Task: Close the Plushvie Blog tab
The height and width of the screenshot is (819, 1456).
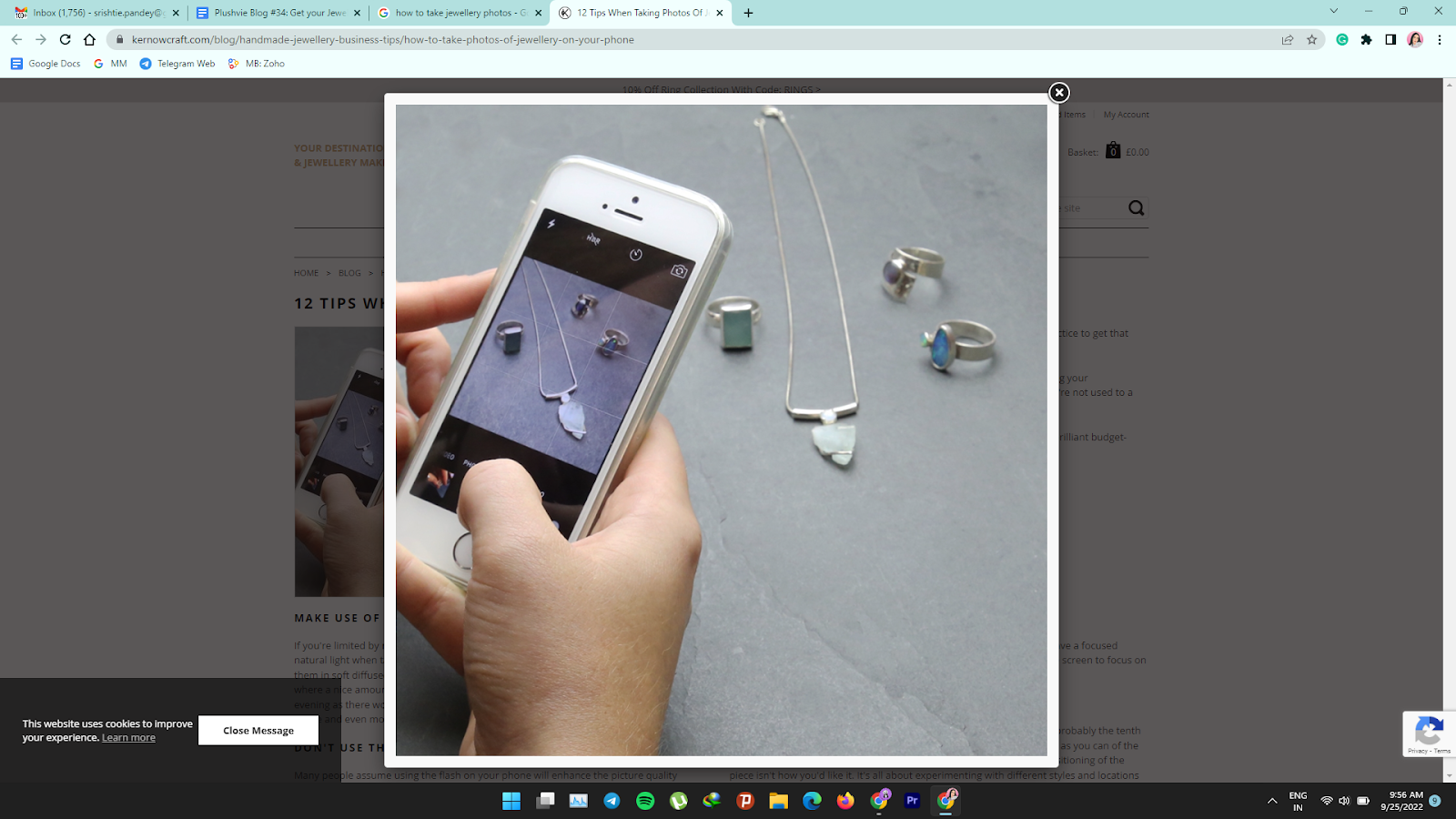Action: (357, 13)
